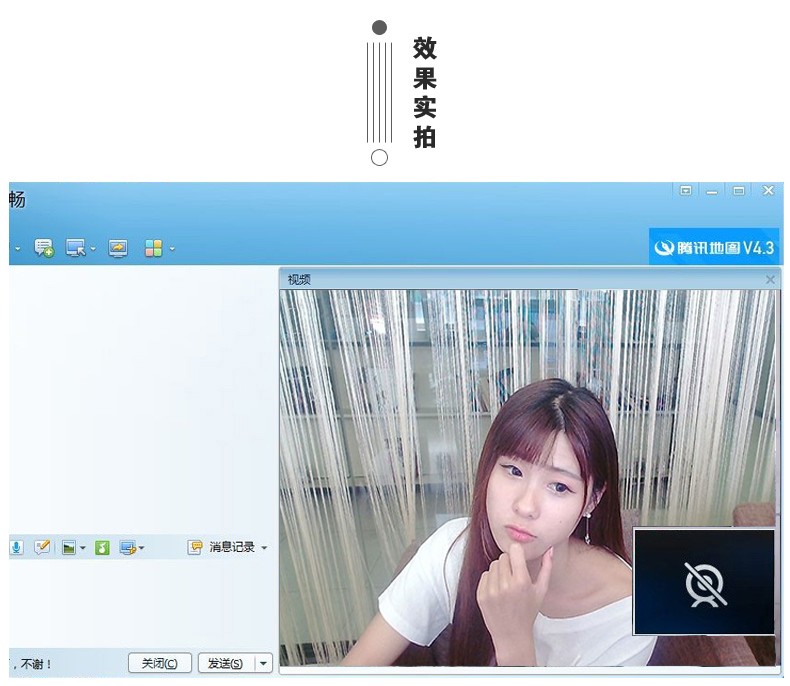Maximize the chat window
The height and width of the screenshot is (686, 790).
click(x=739, y=190)
